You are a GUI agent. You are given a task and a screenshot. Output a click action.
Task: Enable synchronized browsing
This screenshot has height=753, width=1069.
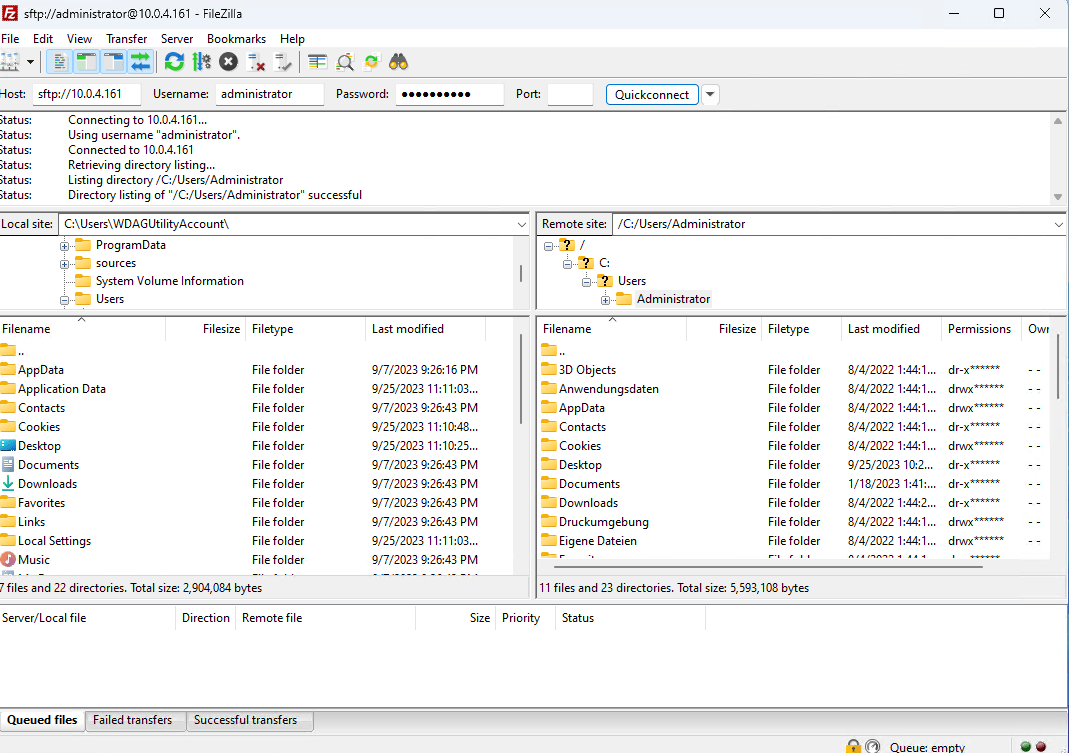(x=369, y=61)
